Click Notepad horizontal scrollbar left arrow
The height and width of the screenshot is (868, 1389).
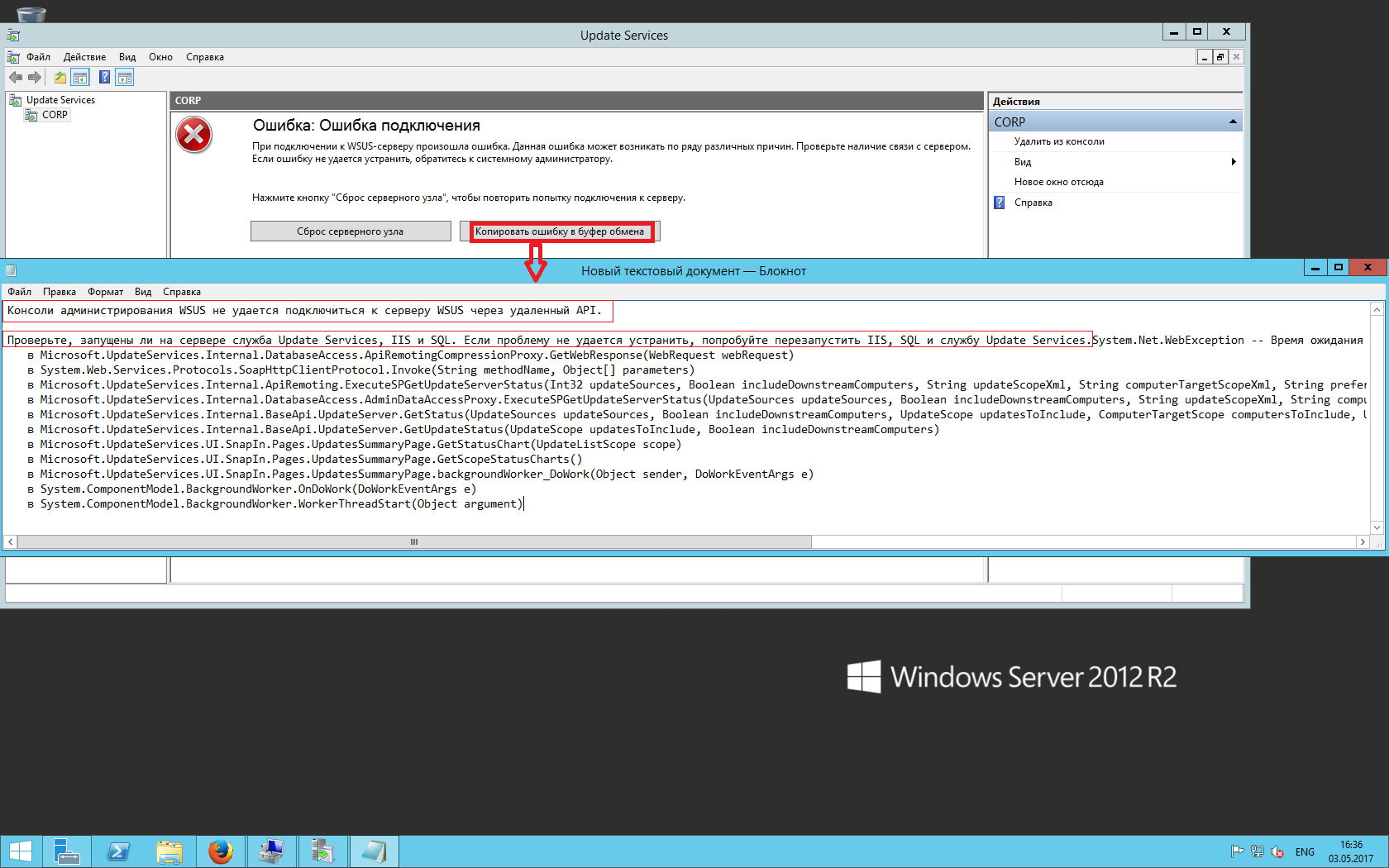pos(10,542)
